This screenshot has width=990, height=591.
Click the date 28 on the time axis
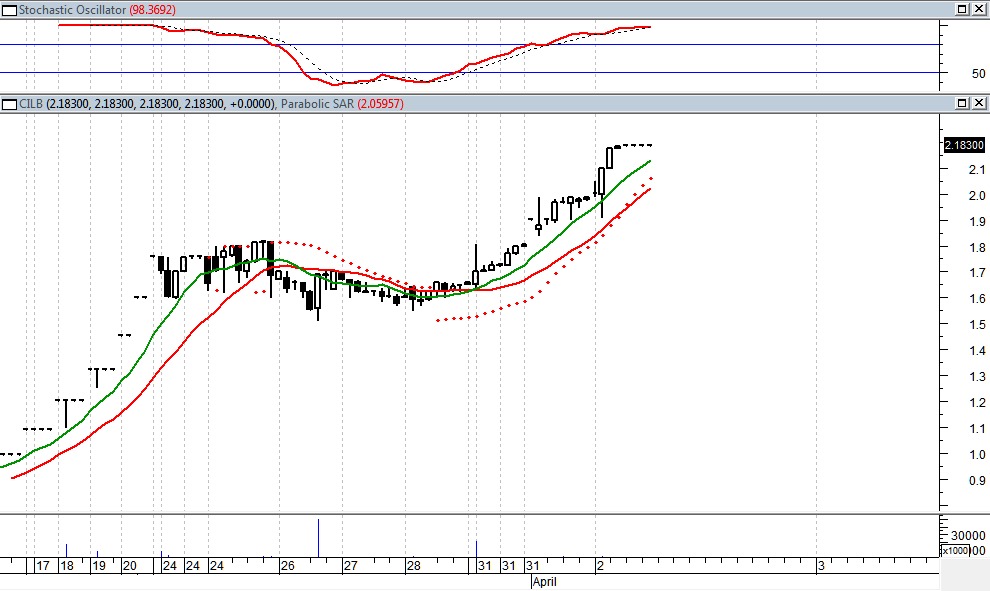point(412,566)
